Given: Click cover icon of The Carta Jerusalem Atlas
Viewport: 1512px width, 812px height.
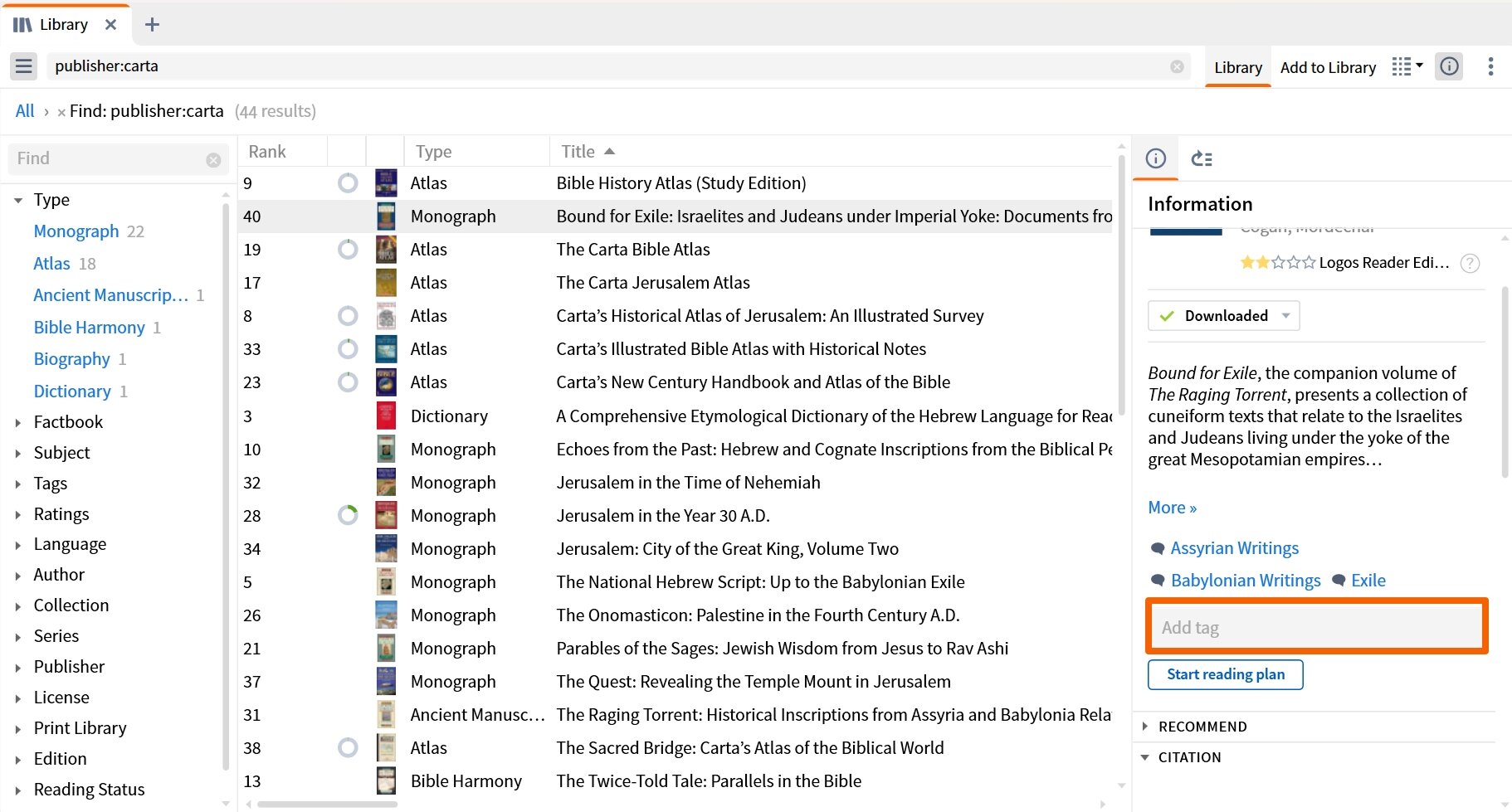Looking at the screenshot, I should (x=386, y=283).
